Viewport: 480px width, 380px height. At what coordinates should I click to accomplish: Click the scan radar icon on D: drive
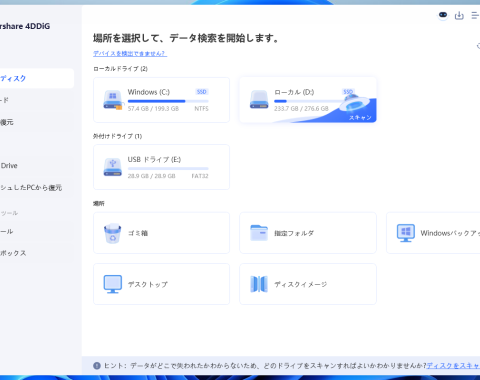tap(354, 103)
